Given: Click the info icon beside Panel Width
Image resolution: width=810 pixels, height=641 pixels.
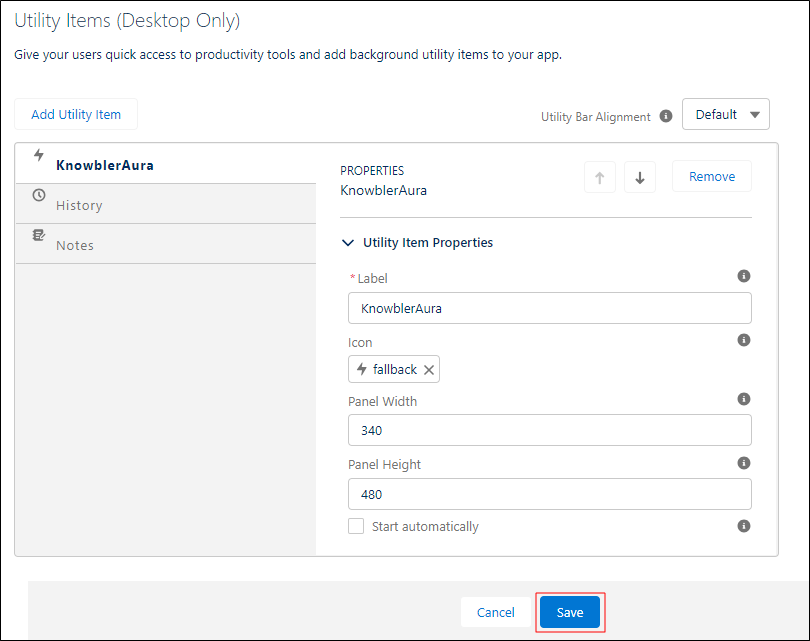Looking at the screenshot, I should tap(743, 399).
